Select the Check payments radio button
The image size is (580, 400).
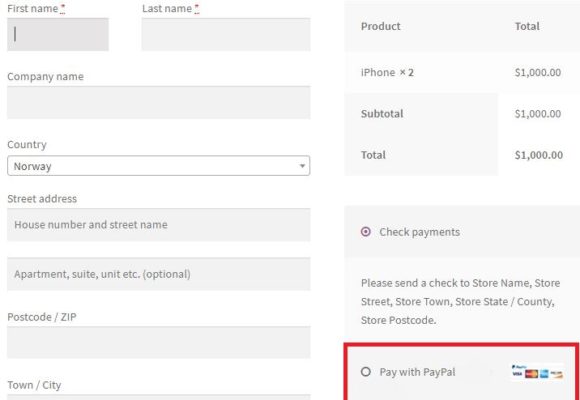click(365, 232)
